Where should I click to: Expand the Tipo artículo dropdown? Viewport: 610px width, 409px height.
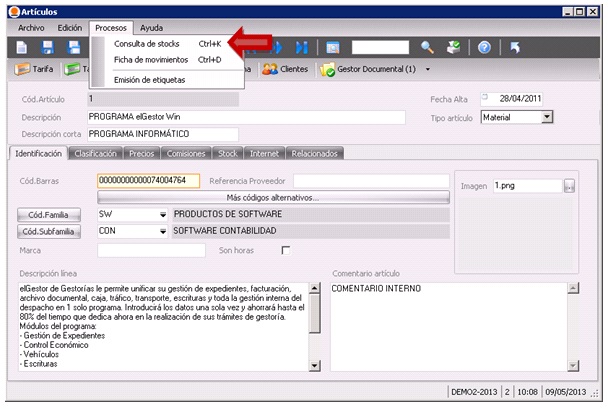547,117
